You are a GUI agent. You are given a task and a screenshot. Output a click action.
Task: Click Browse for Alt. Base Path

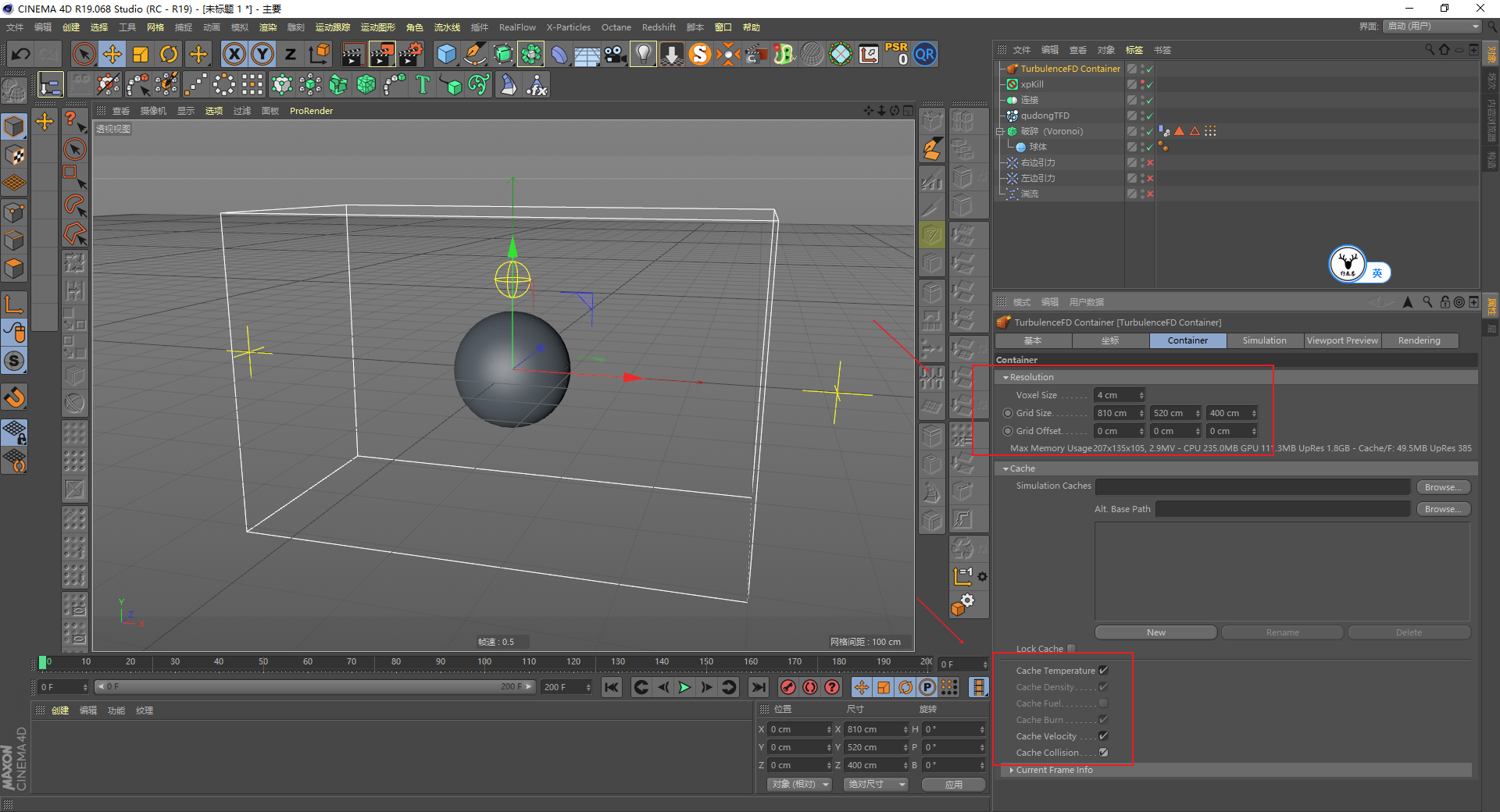pyautogui.click(x=1443, y=509)
